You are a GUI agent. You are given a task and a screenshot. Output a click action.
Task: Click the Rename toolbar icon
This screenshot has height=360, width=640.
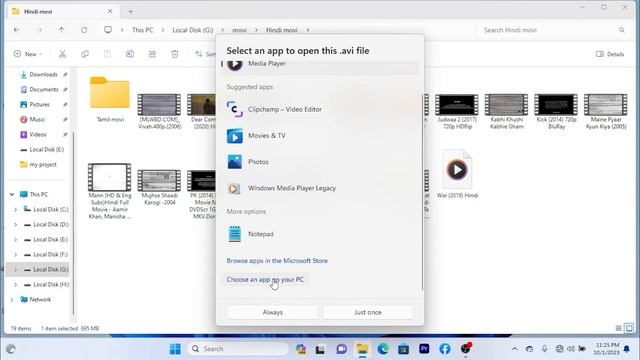pos(130,54)
